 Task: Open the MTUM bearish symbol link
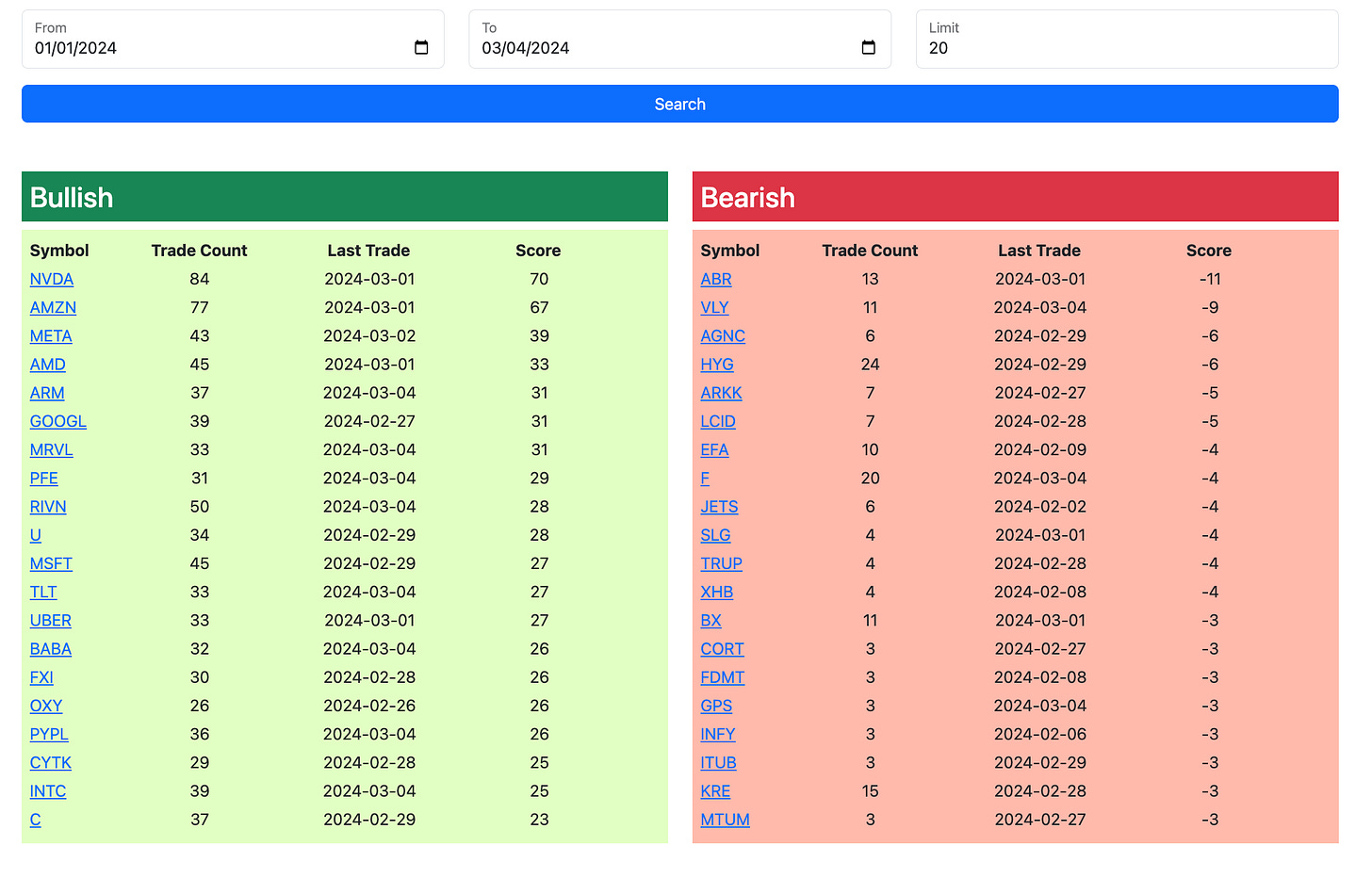click(x=726, y=820)
